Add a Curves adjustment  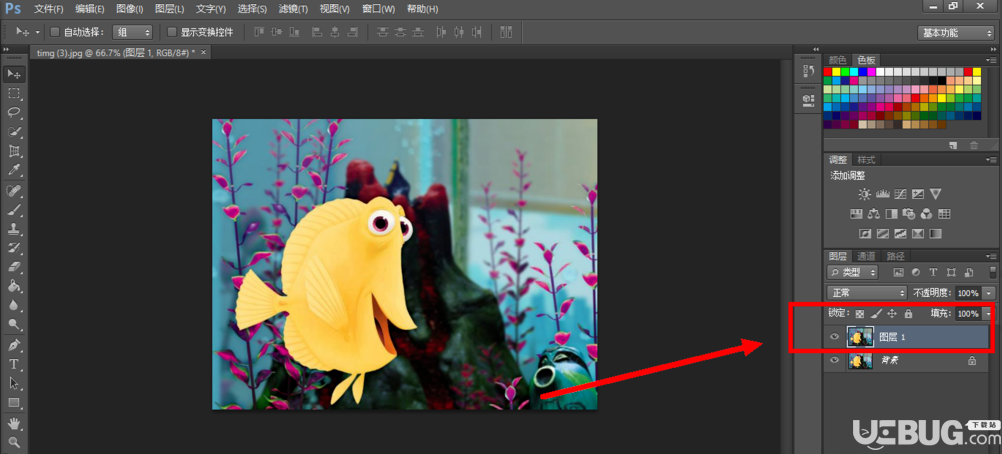point(900,194)
